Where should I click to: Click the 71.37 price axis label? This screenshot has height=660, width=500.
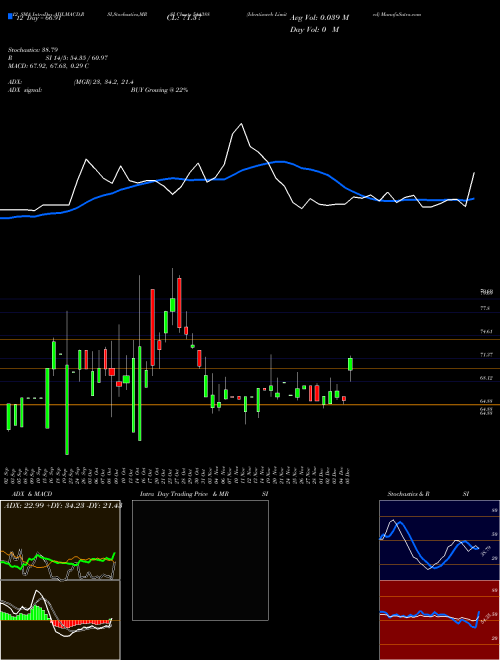click(x=486, y=355)
